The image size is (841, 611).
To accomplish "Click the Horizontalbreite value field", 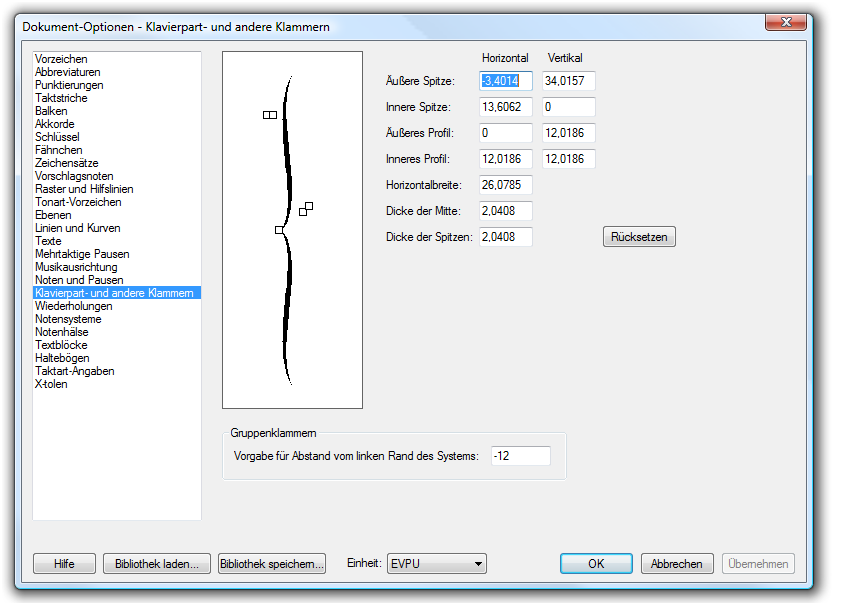I will 505,185.
